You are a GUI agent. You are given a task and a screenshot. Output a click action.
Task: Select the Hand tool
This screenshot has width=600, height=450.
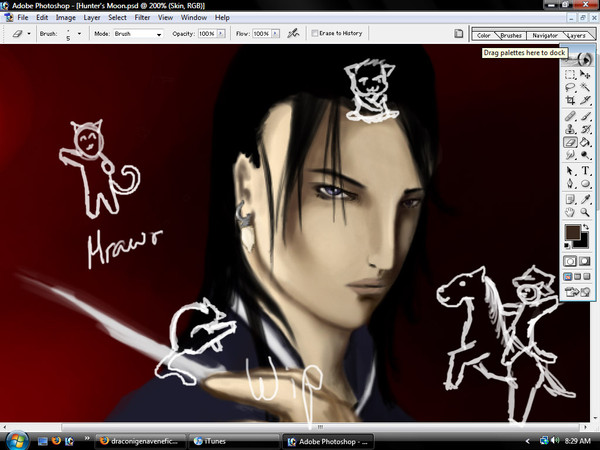(570, 212)
